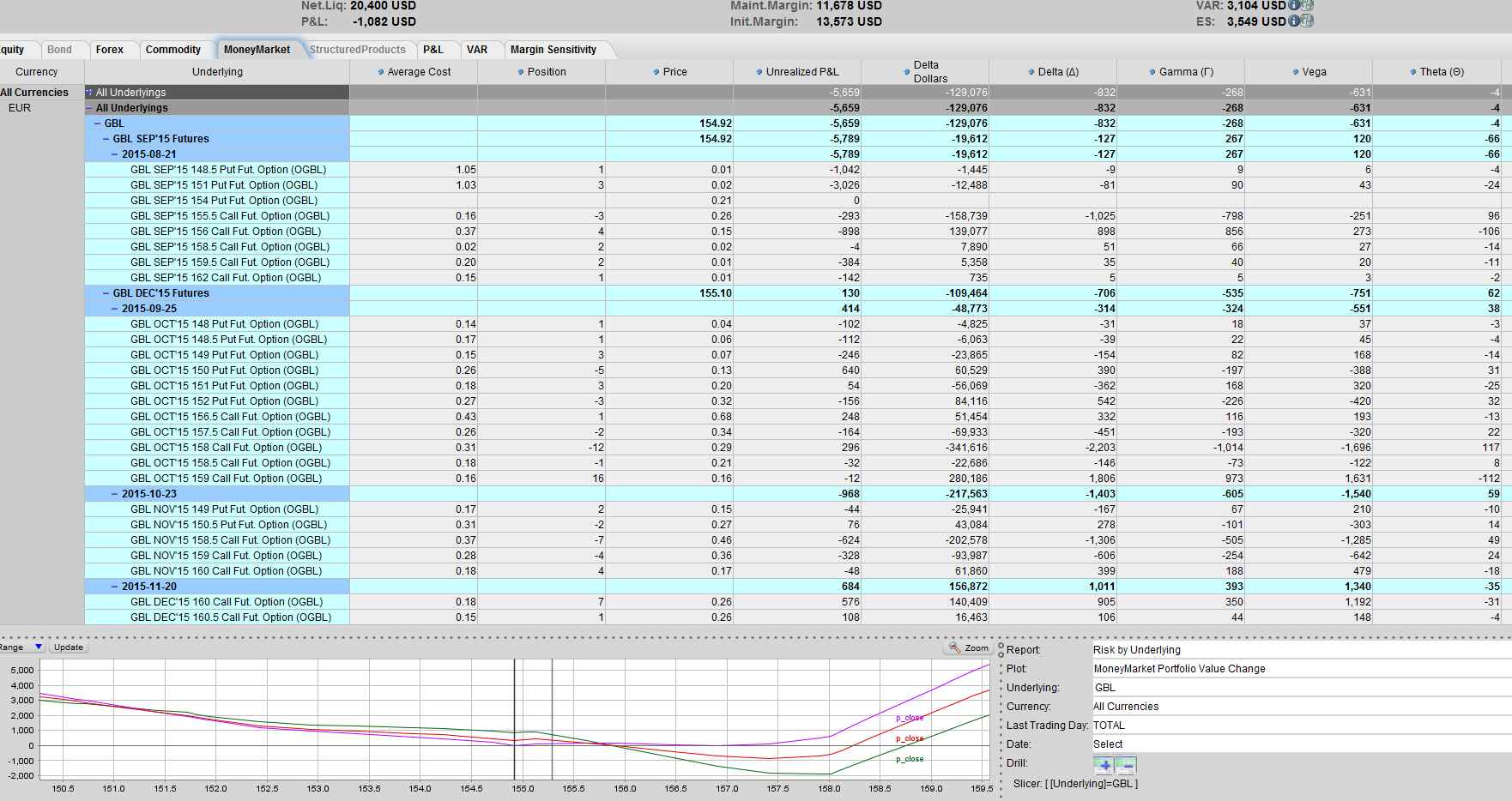
Task: Select row GBL OCT'15 150 Put Fut. Option
Action: (793, 370)
